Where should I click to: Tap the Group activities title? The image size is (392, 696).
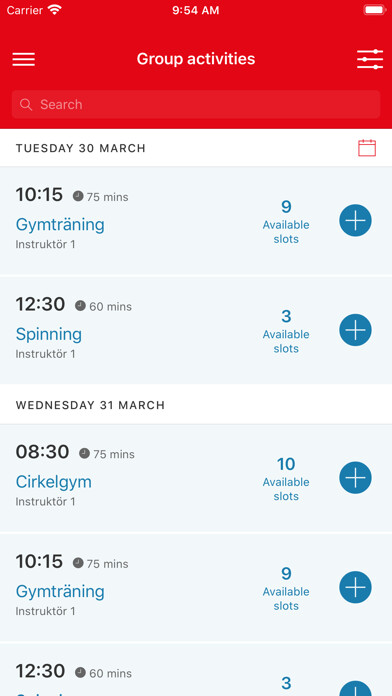point(196,59)
